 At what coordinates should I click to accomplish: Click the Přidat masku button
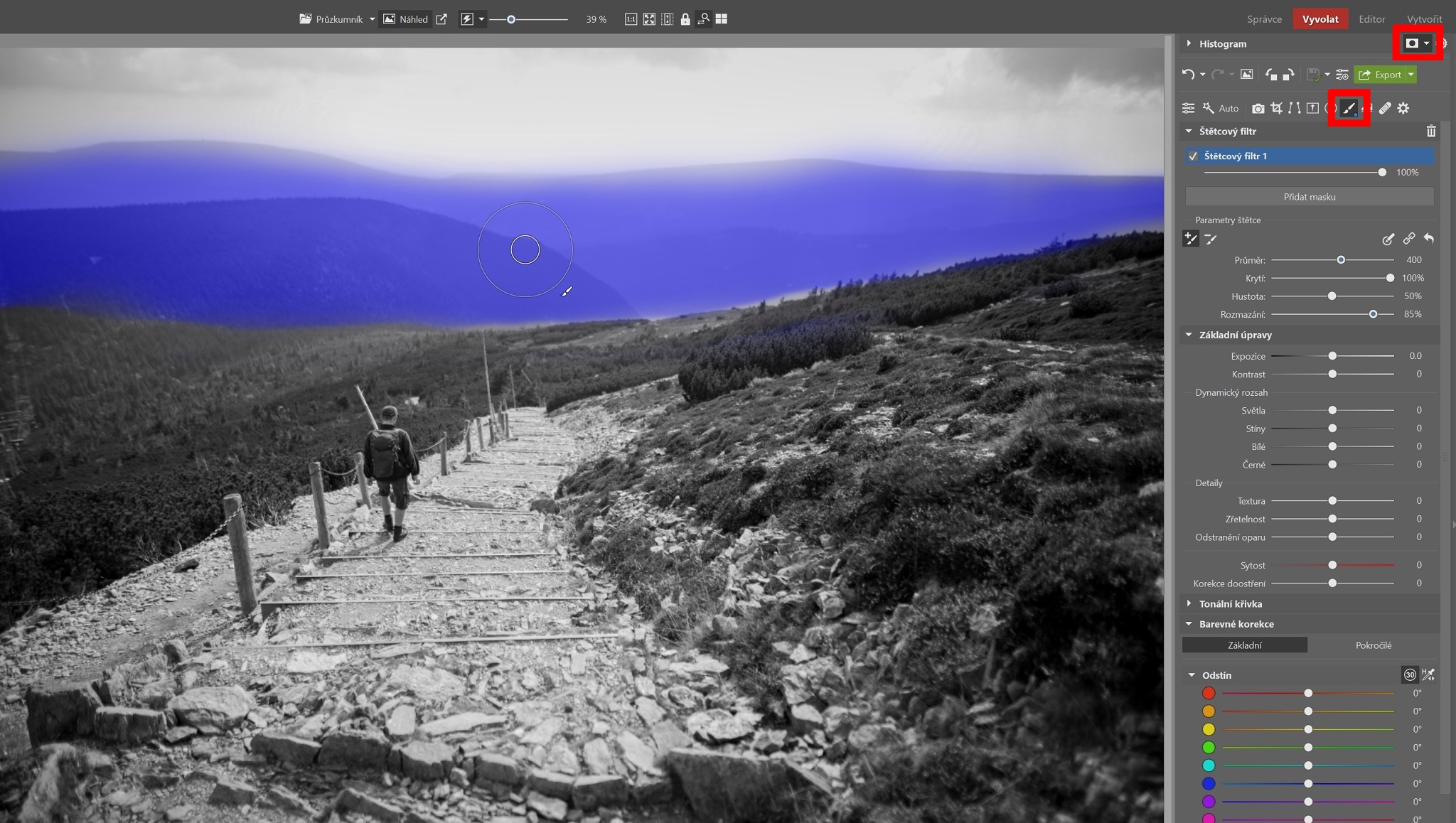1309,197
